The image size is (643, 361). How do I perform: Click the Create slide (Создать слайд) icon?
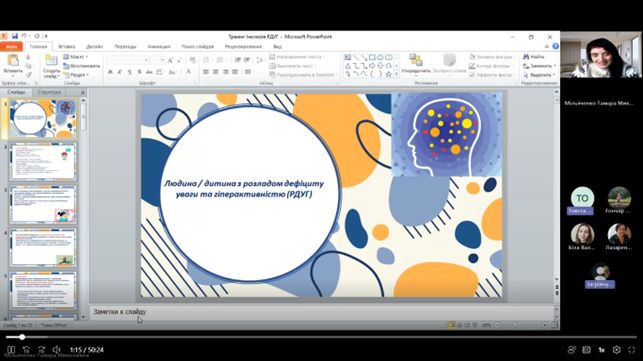click(51, 61)
